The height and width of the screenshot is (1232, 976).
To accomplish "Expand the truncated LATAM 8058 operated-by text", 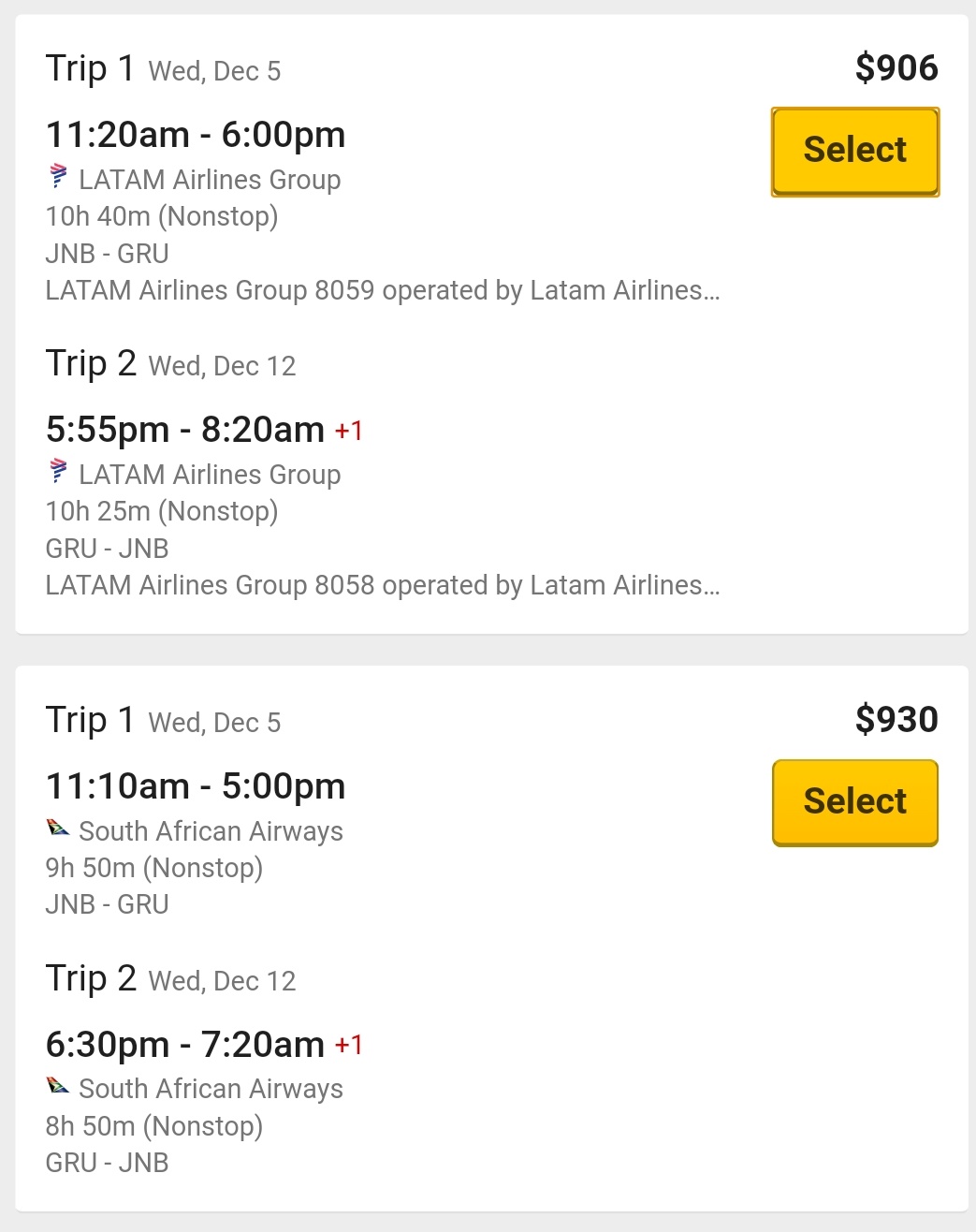I will tap(382, 586).
